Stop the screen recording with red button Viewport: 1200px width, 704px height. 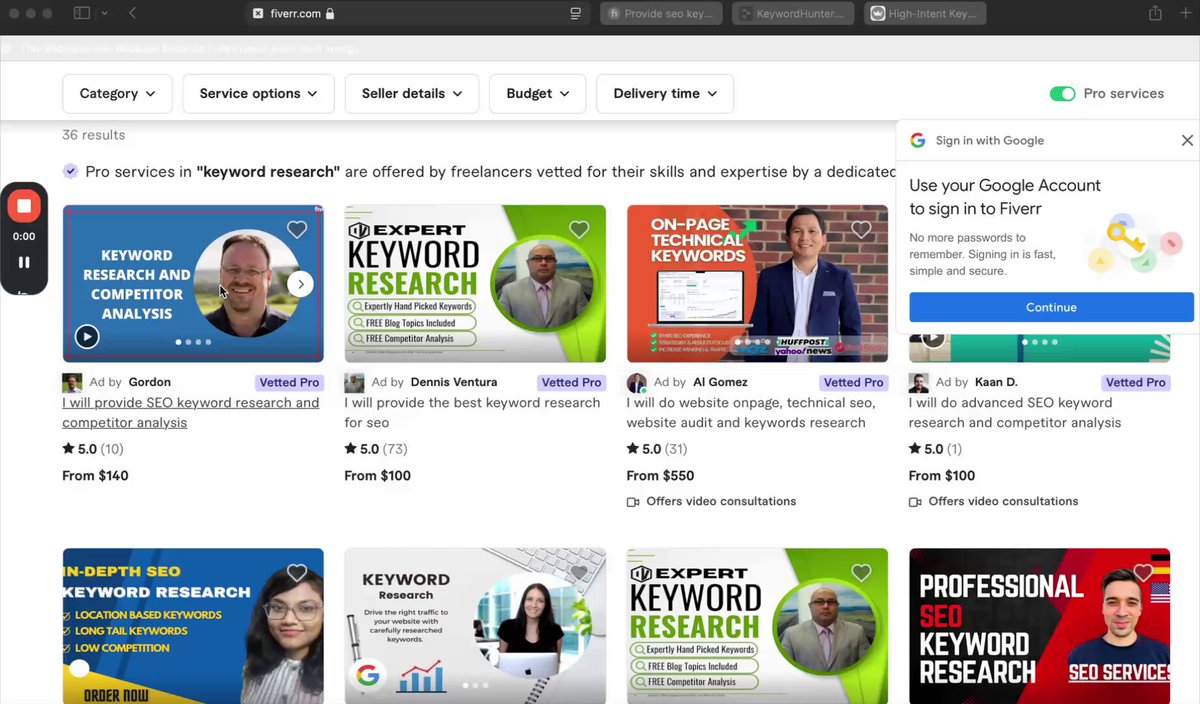pos(24,206)
